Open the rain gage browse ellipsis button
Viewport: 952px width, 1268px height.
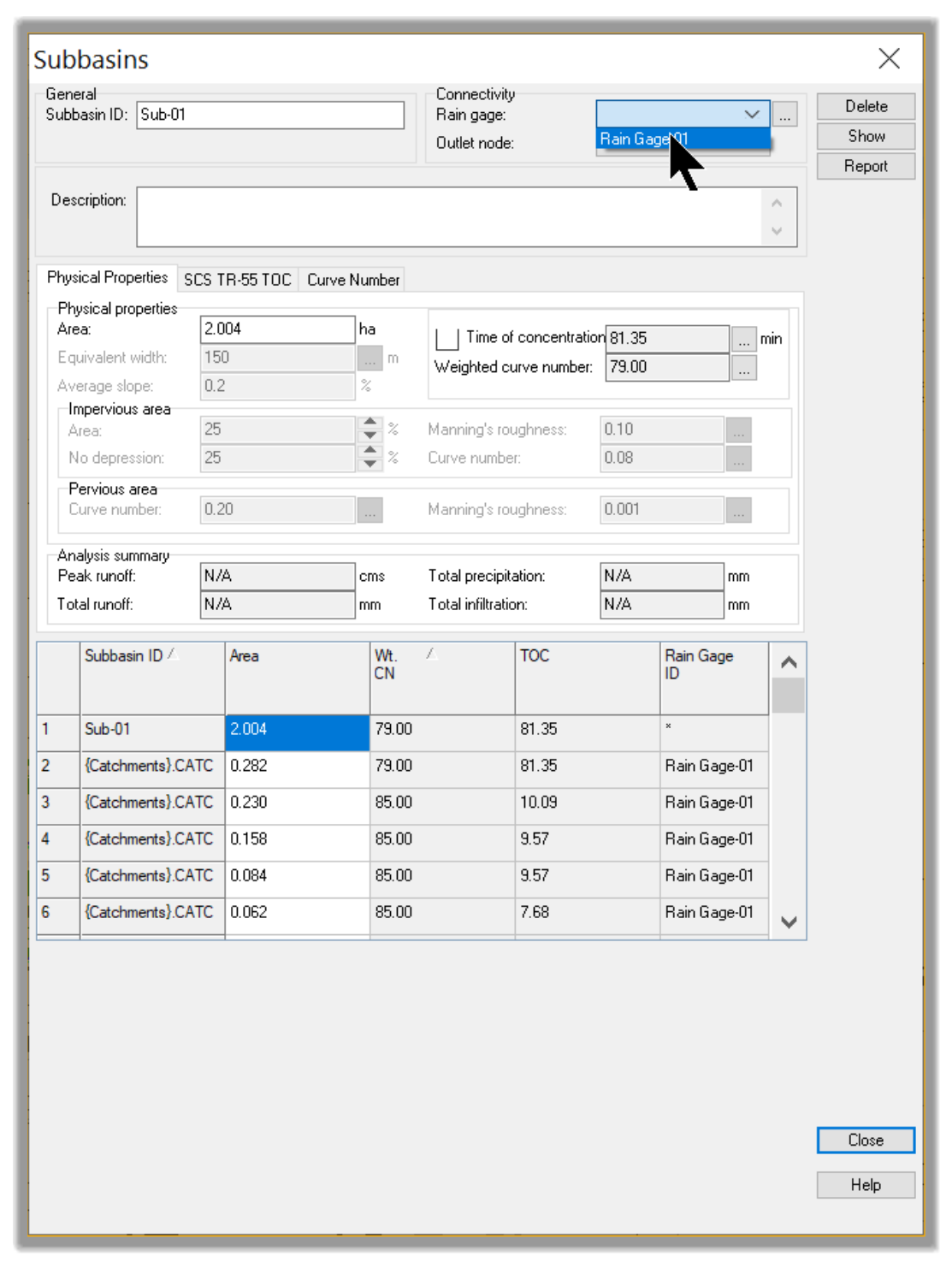(784, 114)
